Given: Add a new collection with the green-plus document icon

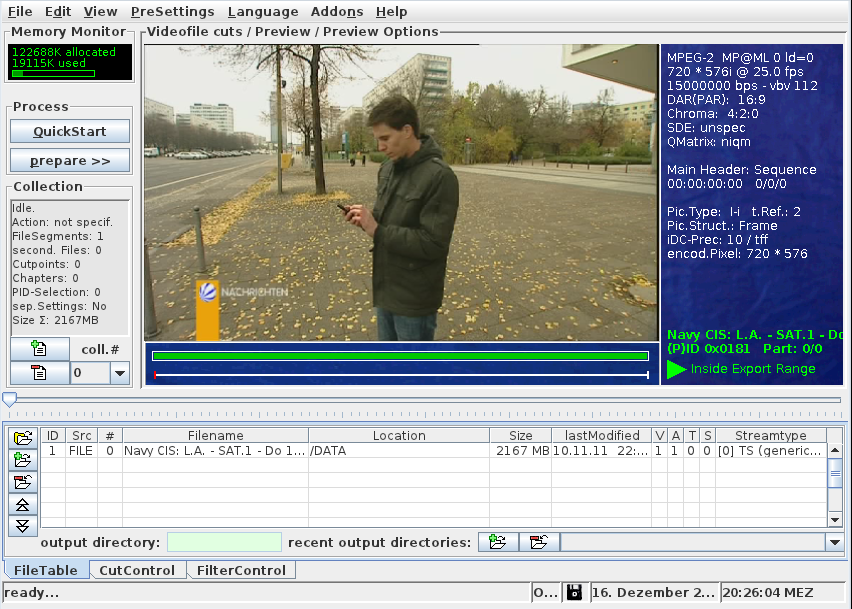Looking at the screenshot, I should coord(40,349).
